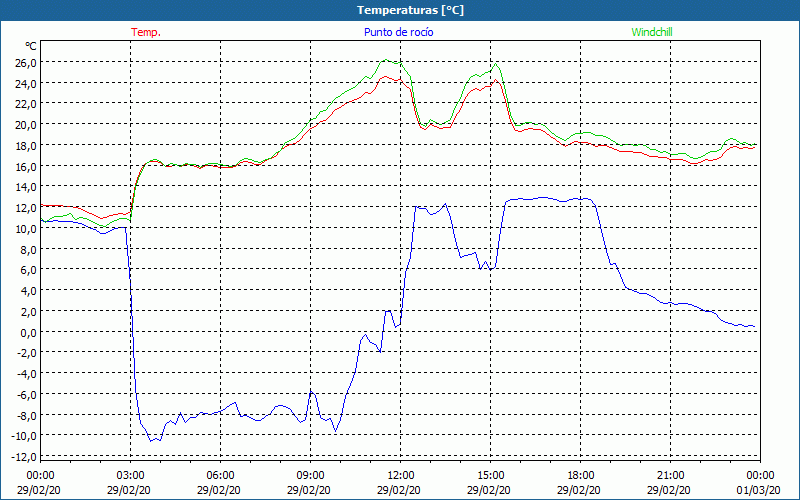Click the 01/03/20 date label
This screenshot has width=800, height=500.
[758, 490]
